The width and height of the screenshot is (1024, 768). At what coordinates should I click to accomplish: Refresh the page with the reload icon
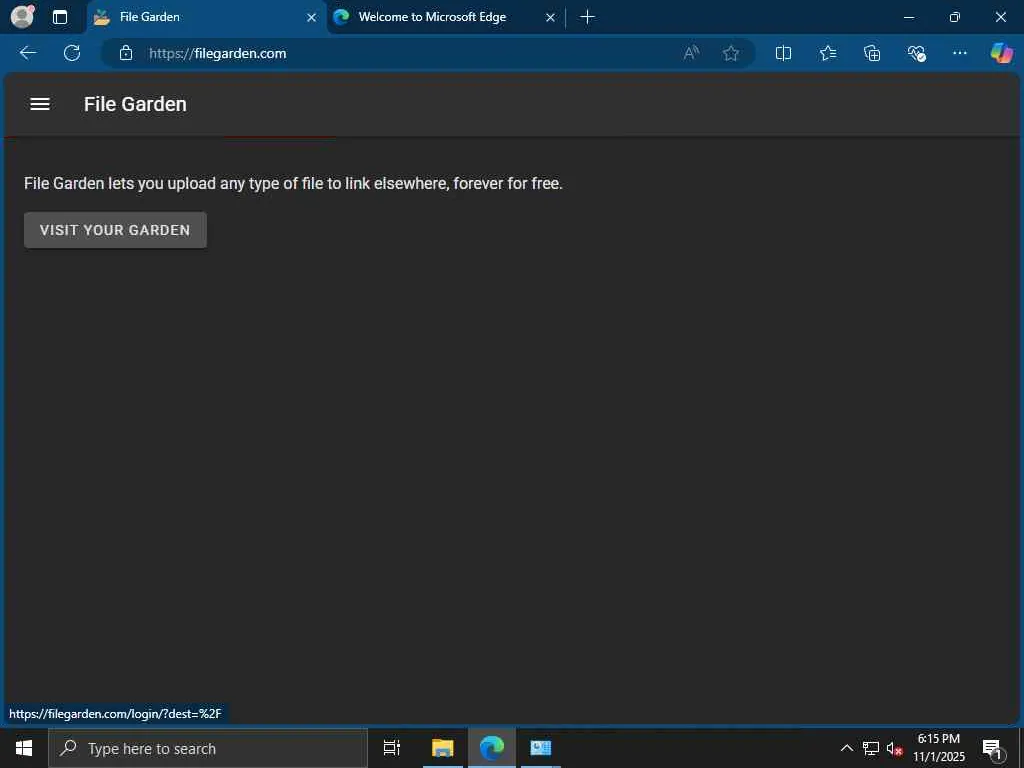tap(72, 53)
